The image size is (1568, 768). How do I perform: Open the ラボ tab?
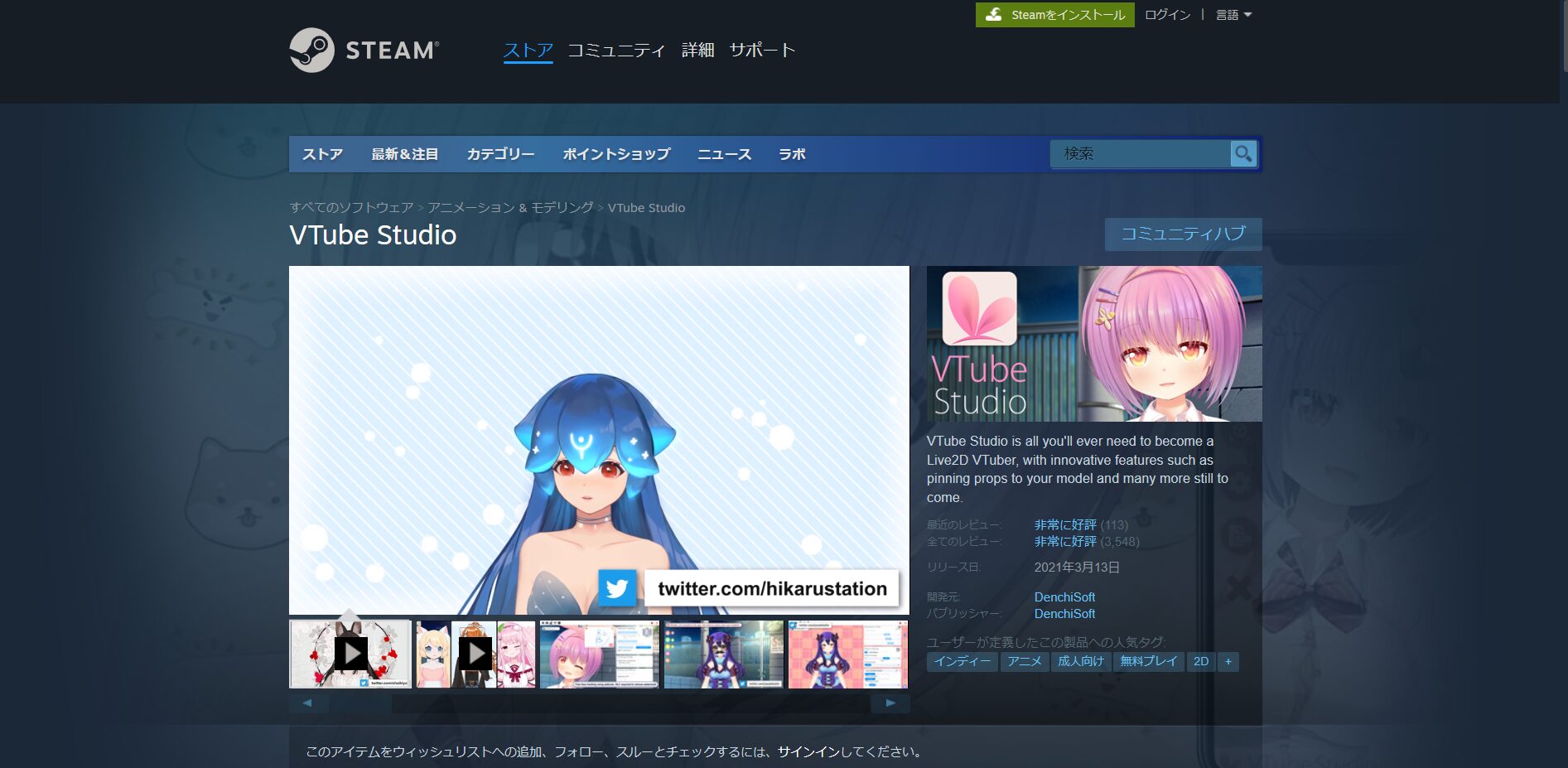coord(792,154)
